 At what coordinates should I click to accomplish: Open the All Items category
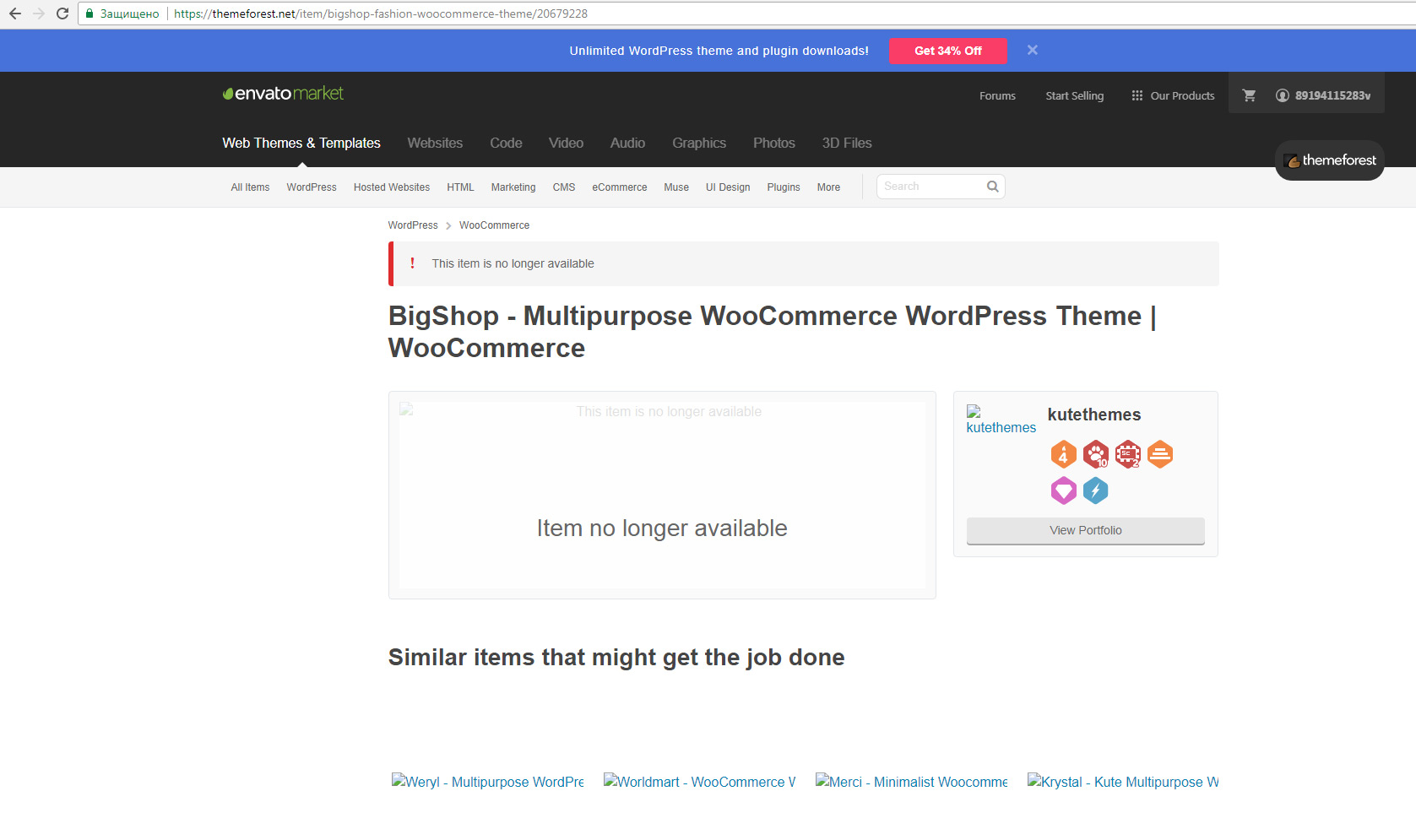[250, 187]
